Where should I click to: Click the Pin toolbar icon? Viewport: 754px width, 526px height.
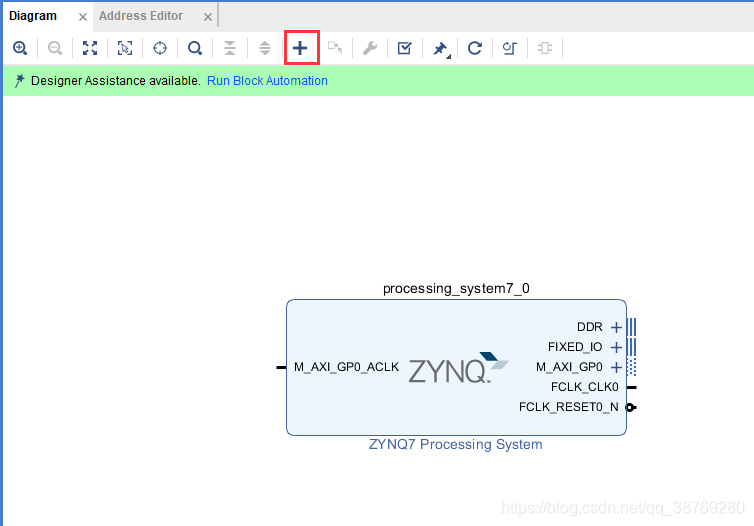pyautogui.click(x=440, y=49)
